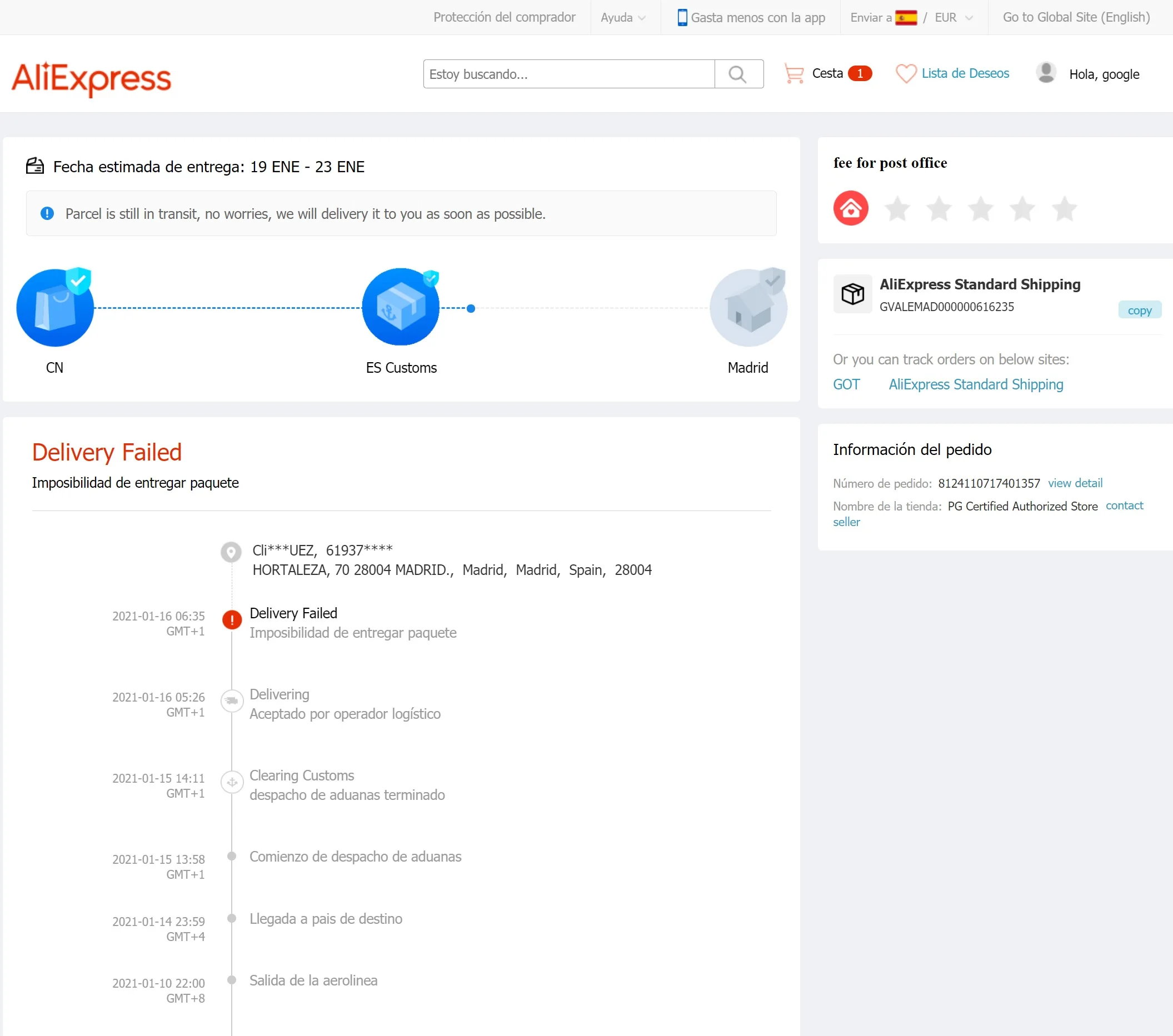Copy the tracking number
Screen dimensions: 1173x1036
[x=1139, y=311]
